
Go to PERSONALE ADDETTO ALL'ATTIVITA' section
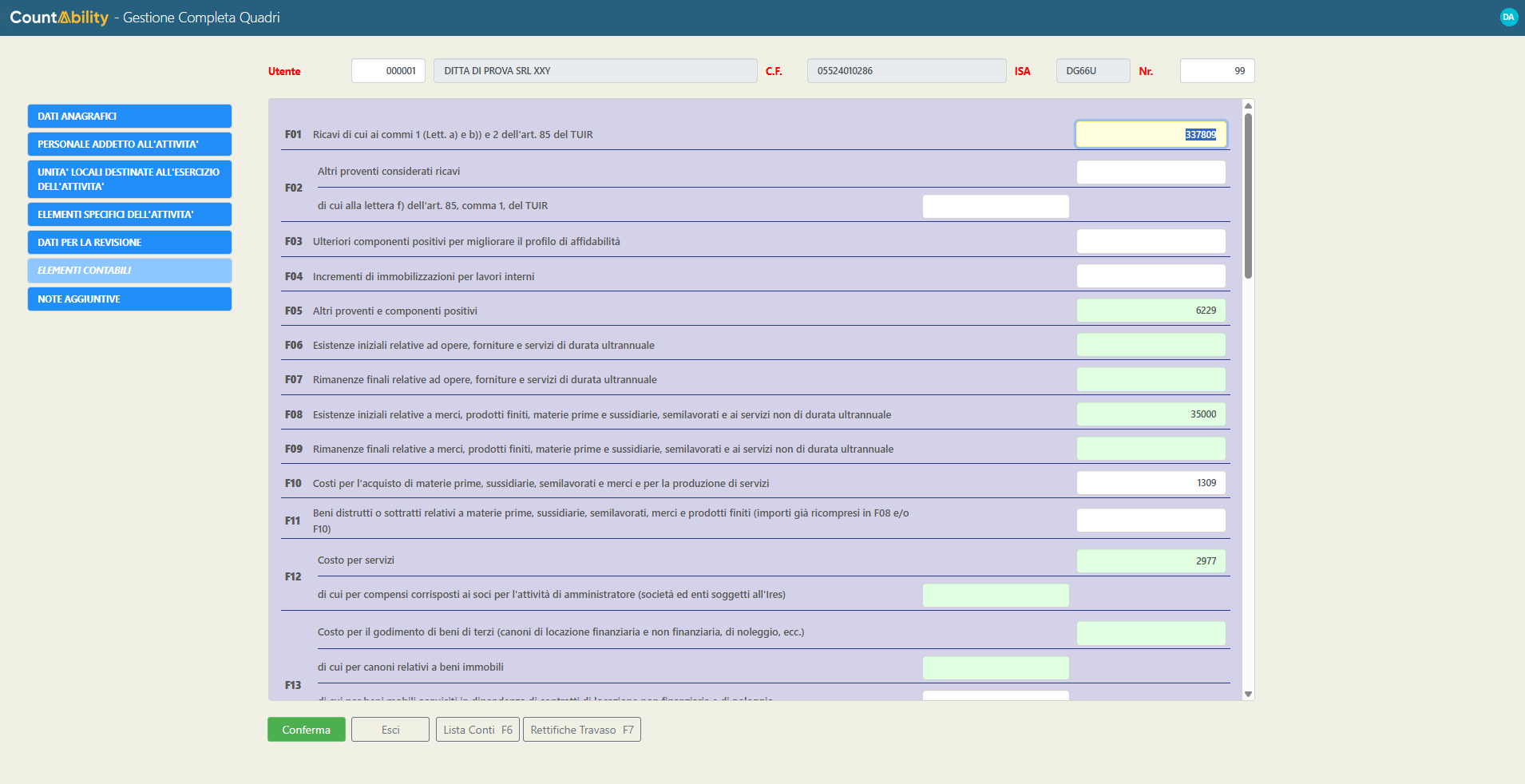(129, 145)
